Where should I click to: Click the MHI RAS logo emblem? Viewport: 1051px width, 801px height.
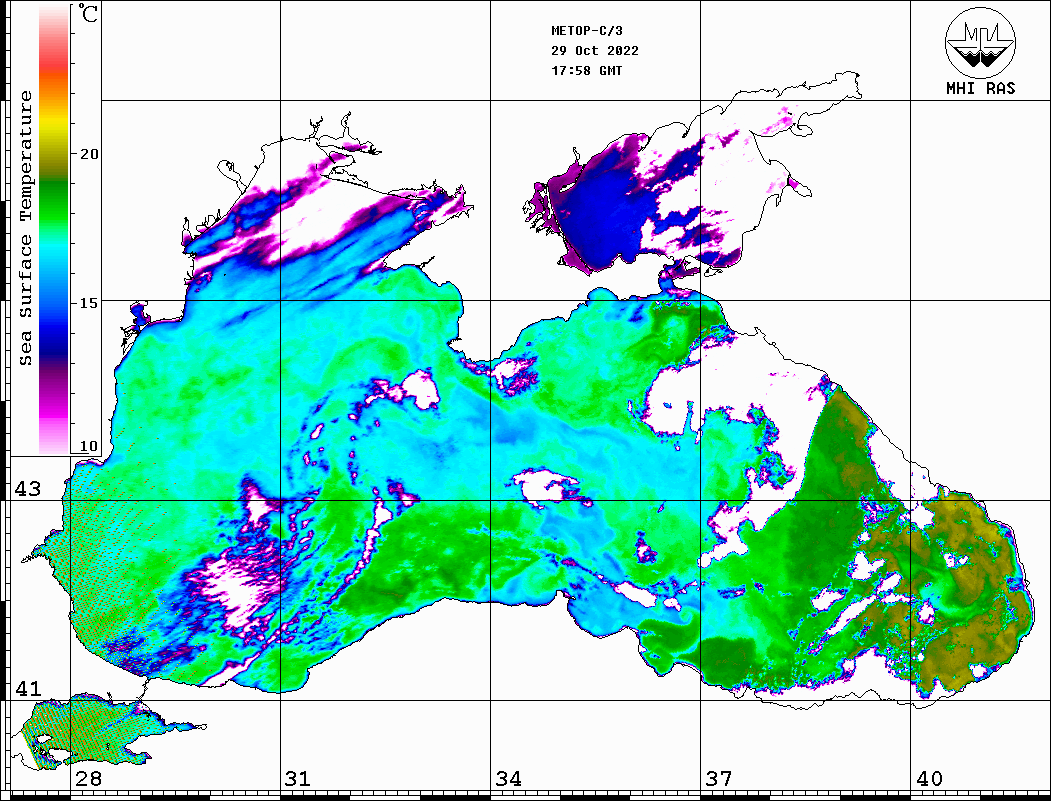point(980,42)
